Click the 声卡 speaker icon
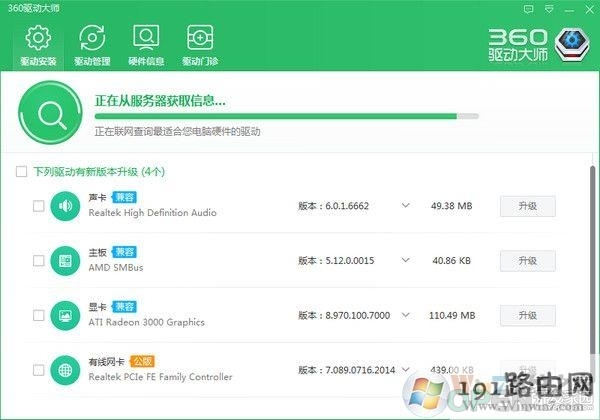 pyautogui.click(x=65, y=206)
